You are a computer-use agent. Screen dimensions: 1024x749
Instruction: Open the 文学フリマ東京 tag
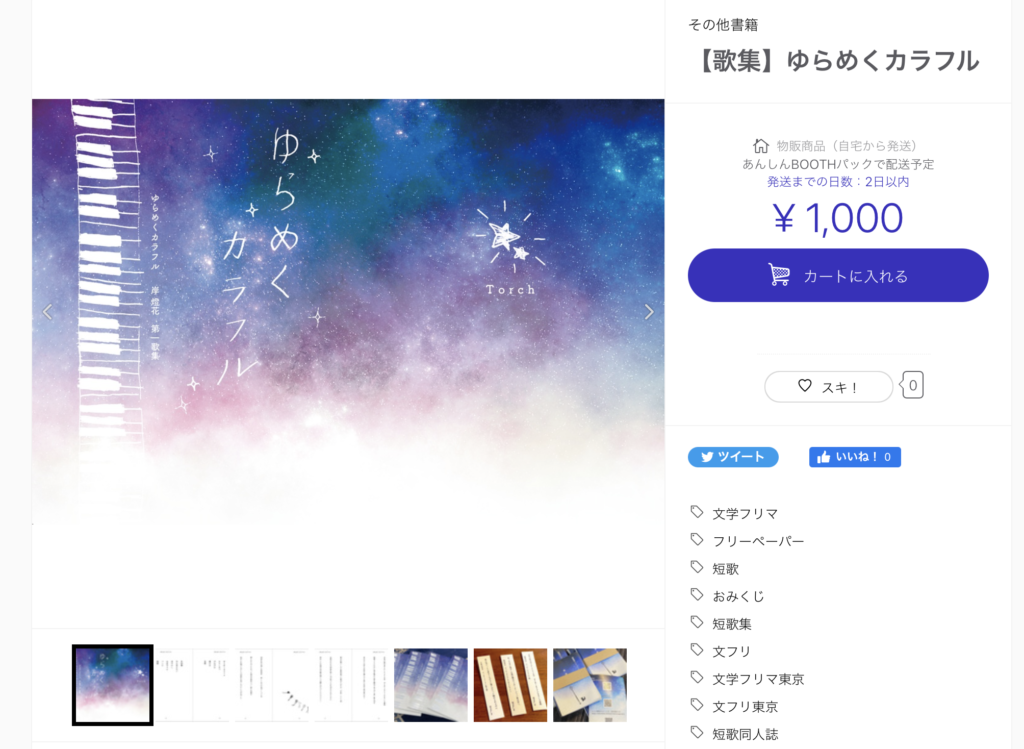pyautogui.click(x=758, y=679)
